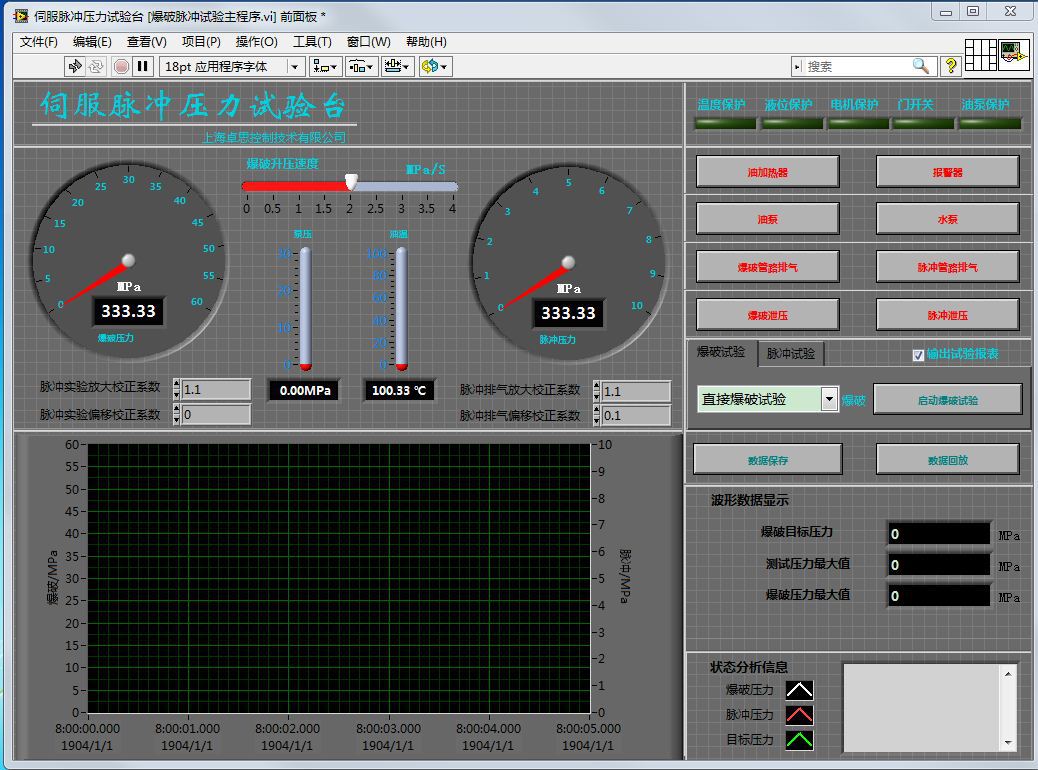Viewport: 1038px width, 770px height.
Task: Click the 脉冲管路排气 button
Action: coord(947,267)
